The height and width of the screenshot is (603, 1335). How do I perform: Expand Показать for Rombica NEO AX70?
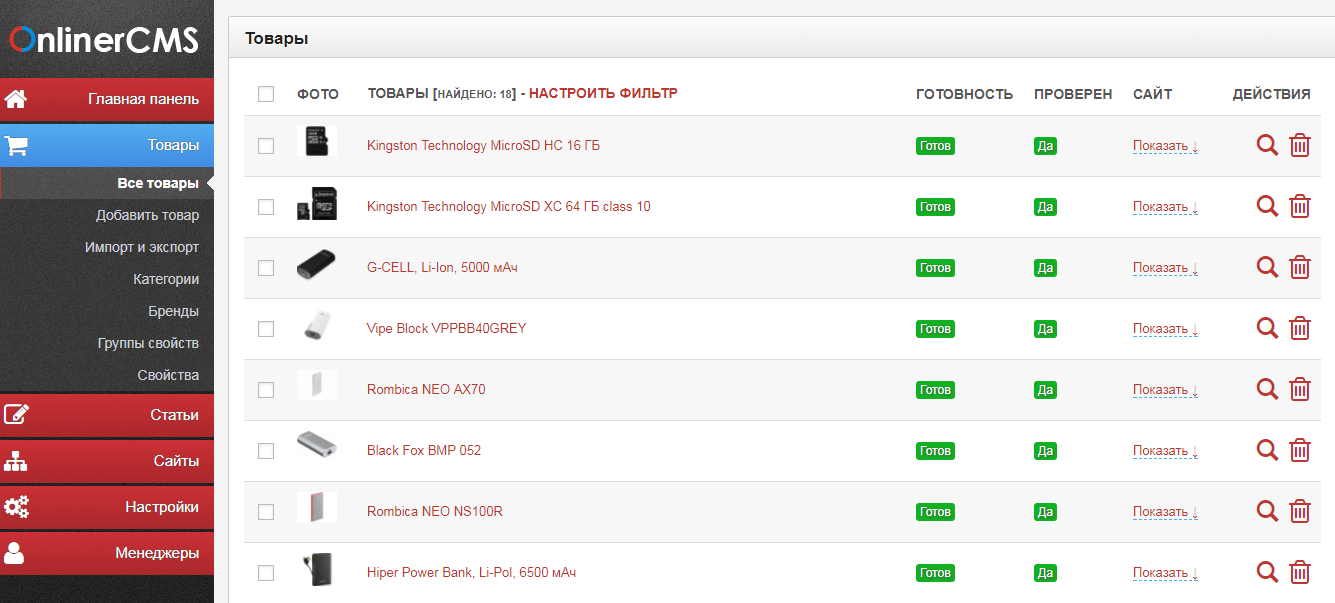coord(1165,390)
